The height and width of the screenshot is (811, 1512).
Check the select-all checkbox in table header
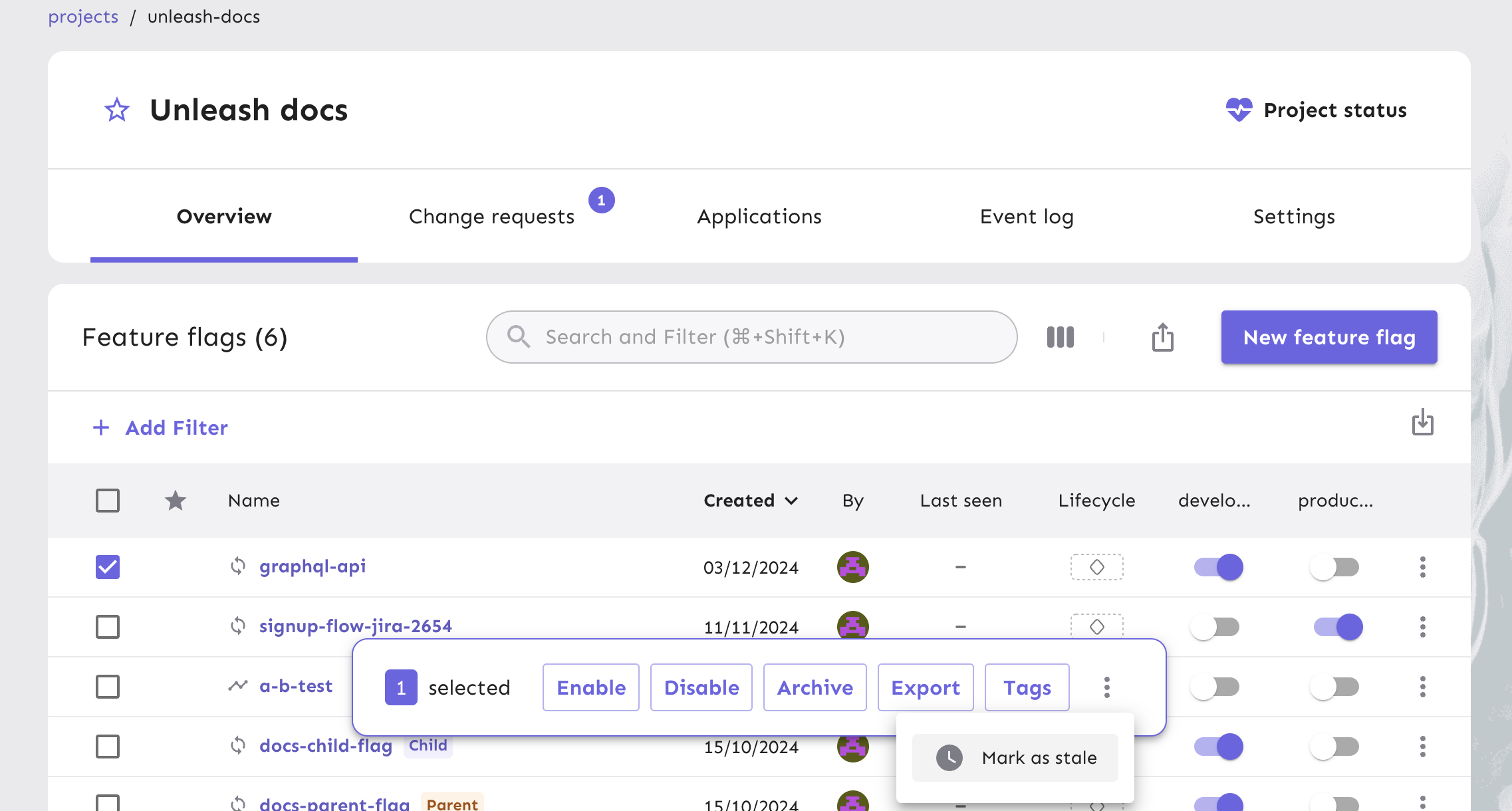pos(107,499)
